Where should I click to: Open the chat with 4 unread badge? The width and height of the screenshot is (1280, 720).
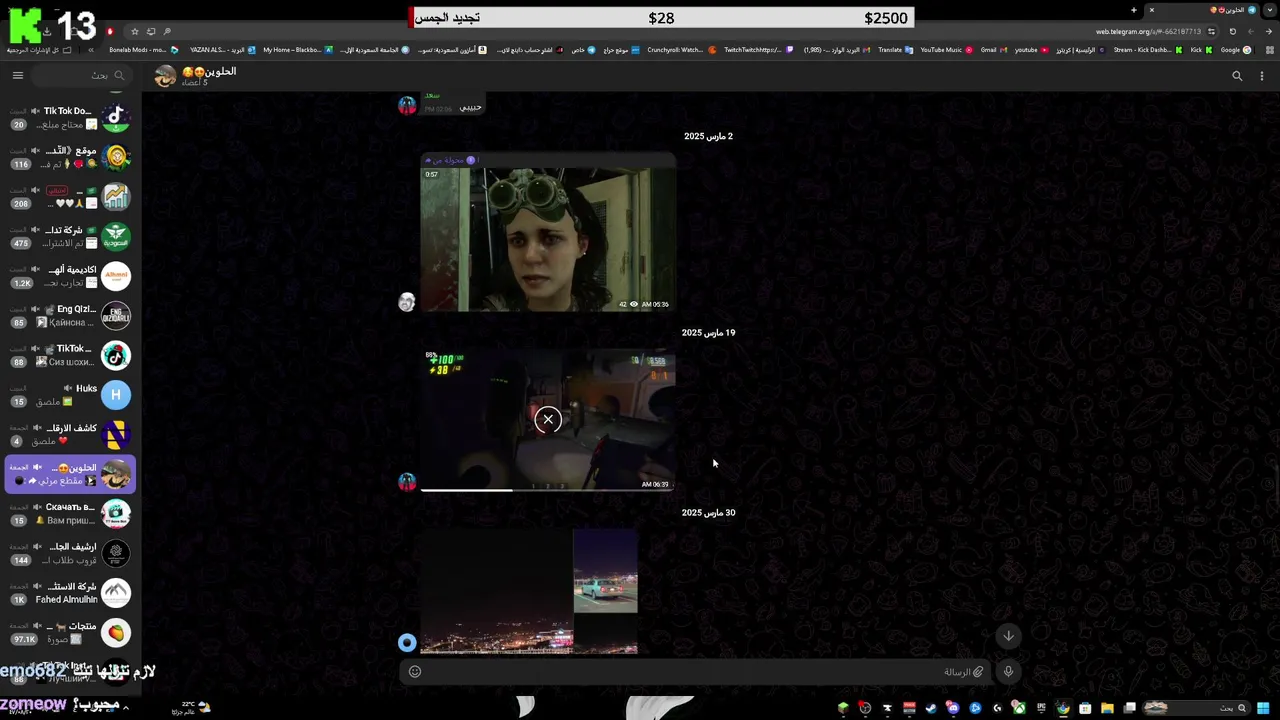(x=70, y=434)
